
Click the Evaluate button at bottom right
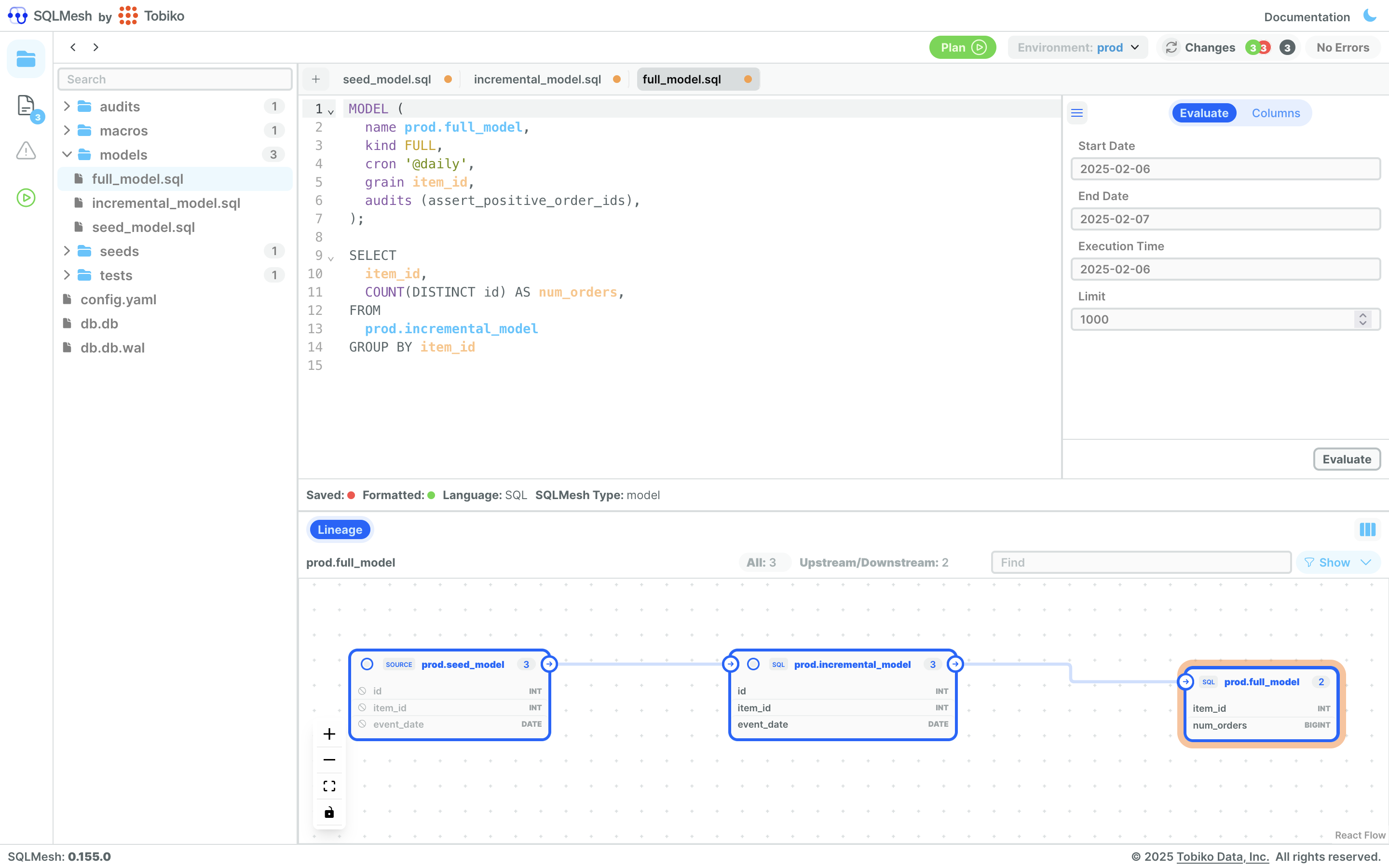tap(1347, 459)
